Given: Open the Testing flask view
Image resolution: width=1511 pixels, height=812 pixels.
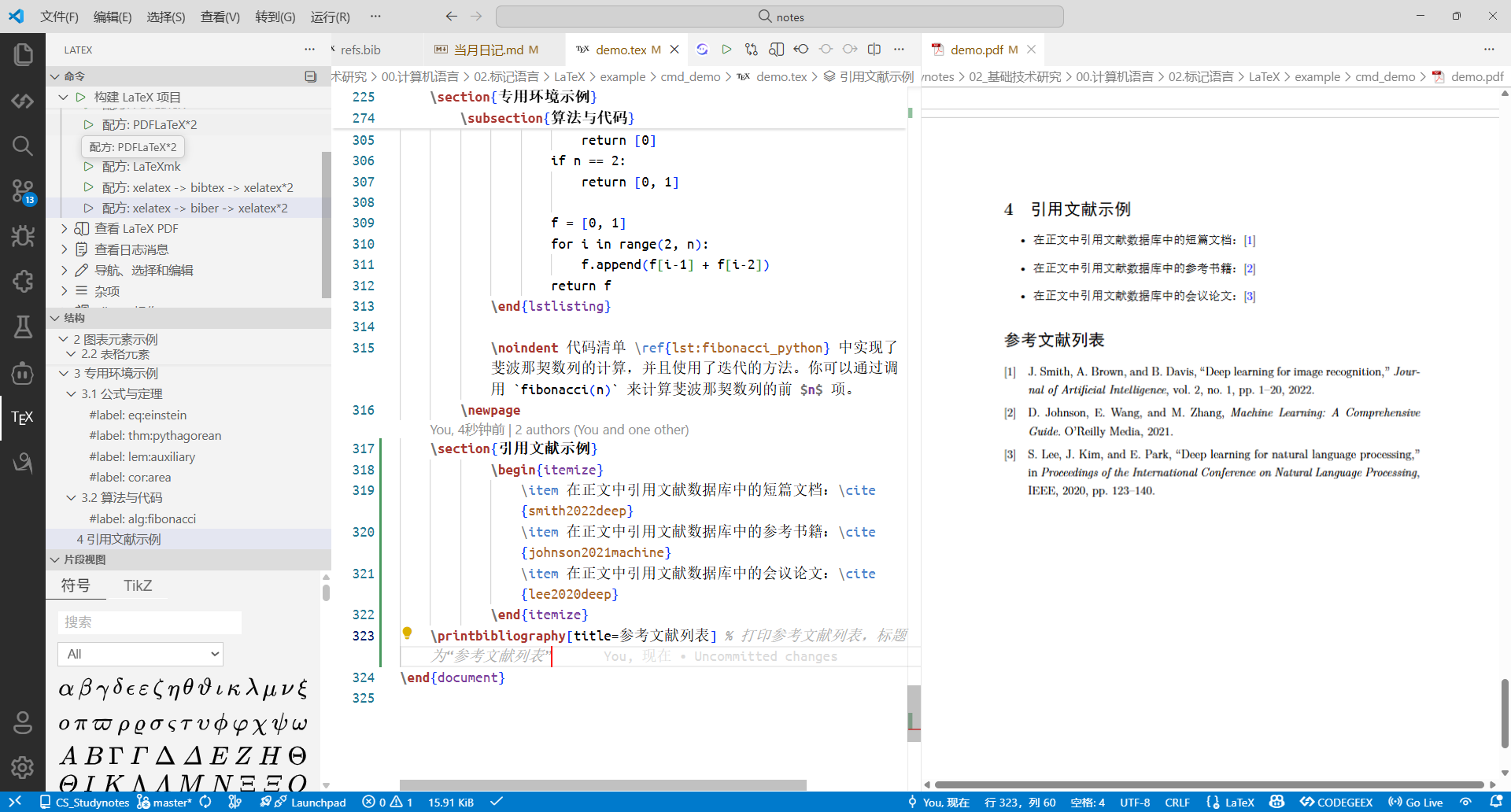Looking at the screenshot, I should (x=23, y=327).
